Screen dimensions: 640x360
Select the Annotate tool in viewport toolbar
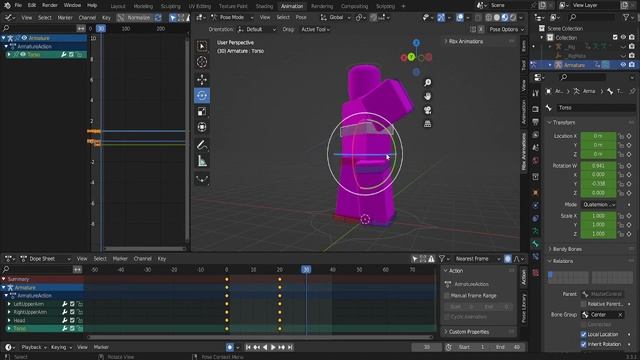point(202,145)
